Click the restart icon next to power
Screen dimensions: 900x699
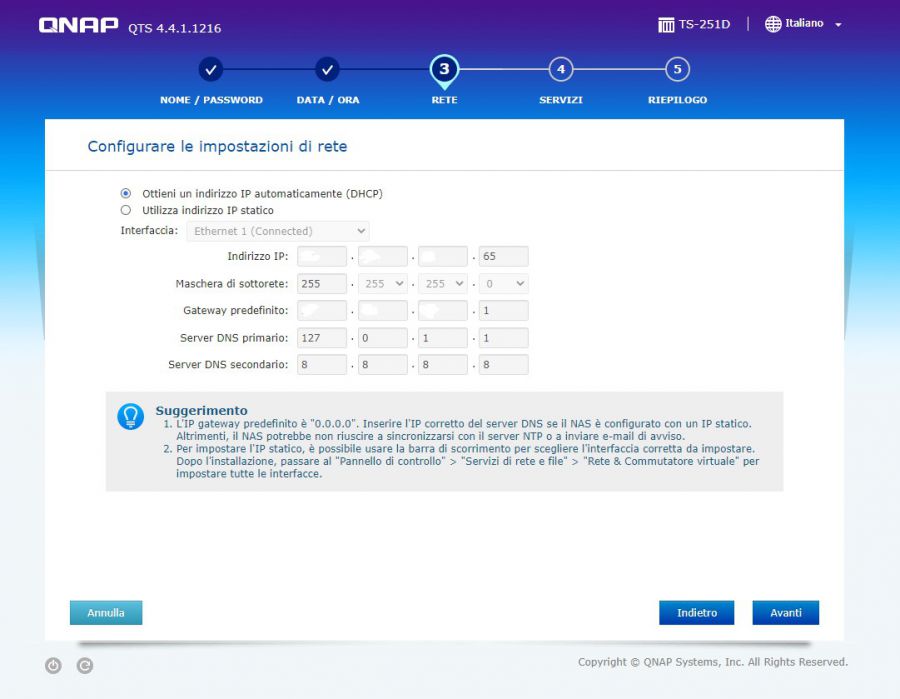[x=85, y=665]
